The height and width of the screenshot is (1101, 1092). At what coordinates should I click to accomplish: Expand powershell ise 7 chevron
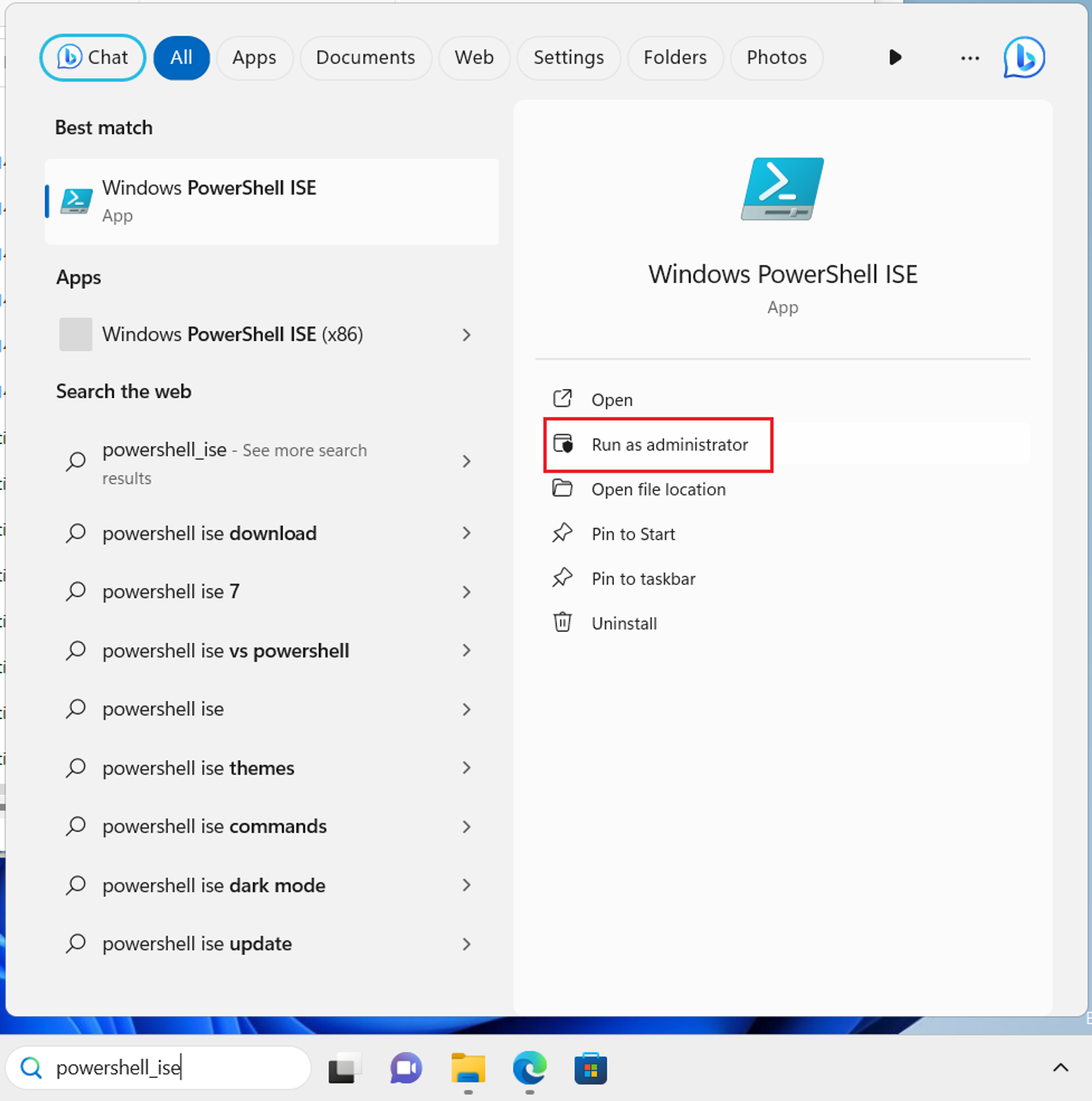click(467, 592)
